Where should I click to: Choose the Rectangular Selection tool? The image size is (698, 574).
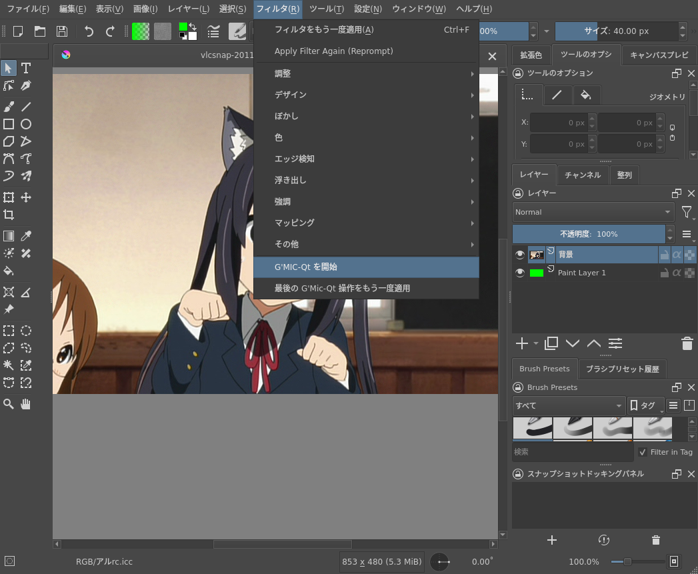[8, 331]
